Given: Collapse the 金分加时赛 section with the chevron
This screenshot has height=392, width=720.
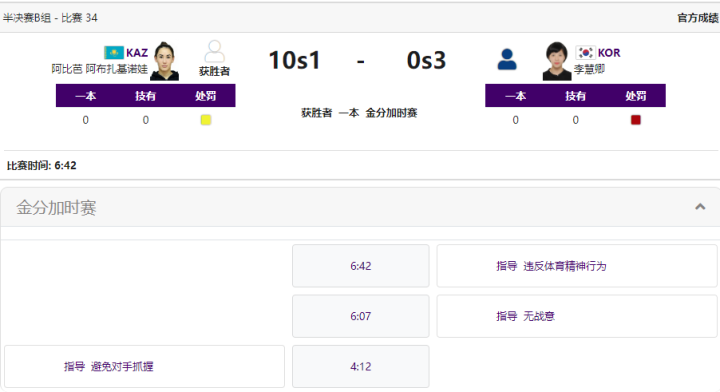Looking at the screenshot, I should [700, 207].
